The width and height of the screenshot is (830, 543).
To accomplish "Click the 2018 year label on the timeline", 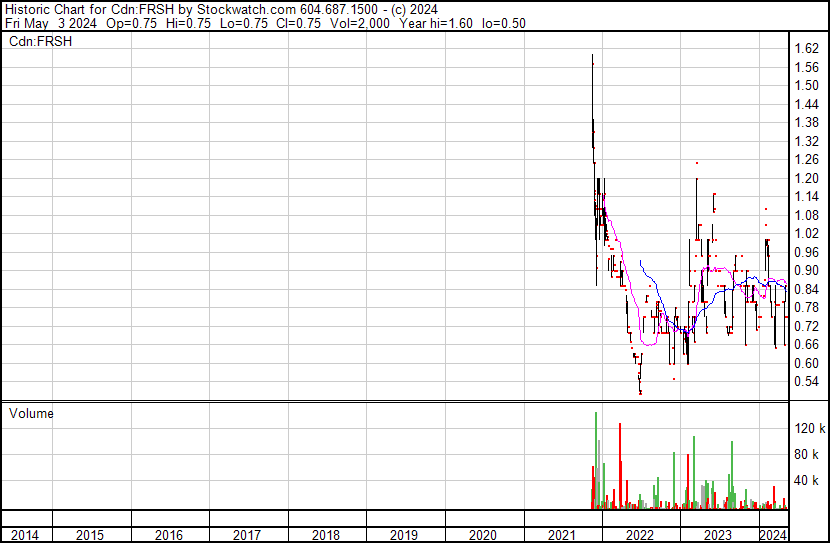I will pos(326,535).
